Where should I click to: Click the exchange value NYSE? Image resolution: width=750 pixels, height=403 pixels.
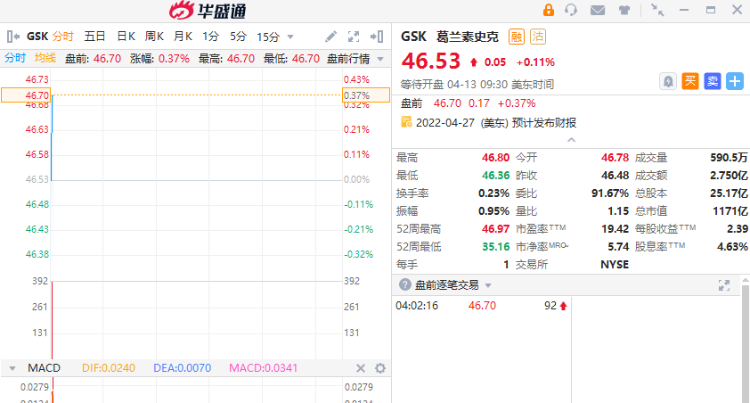pyautogui.click(x=615, y=264)
